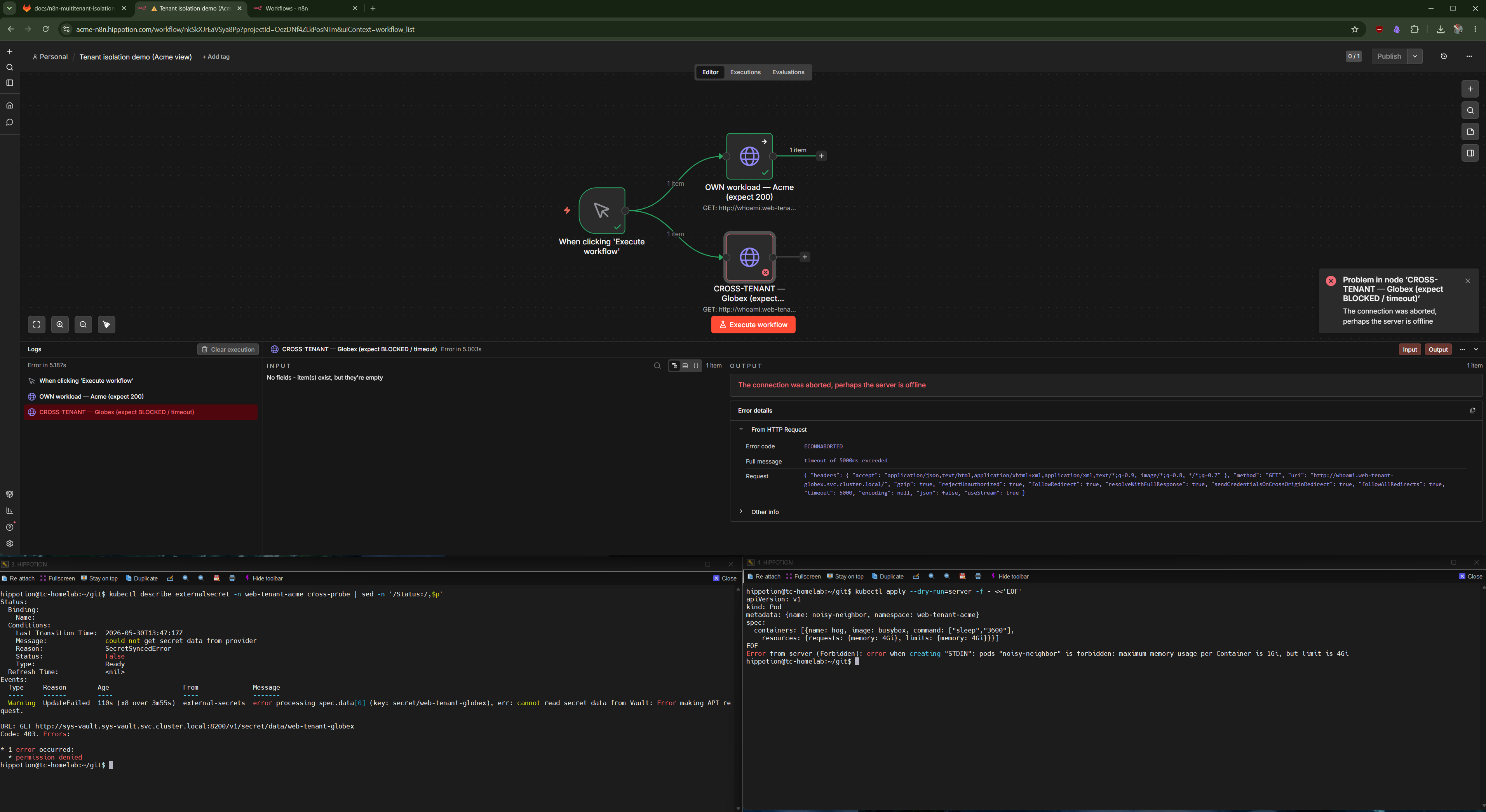Click the Publish button
Viewport: 1486px width, 812px height.
pos(1389,56)
